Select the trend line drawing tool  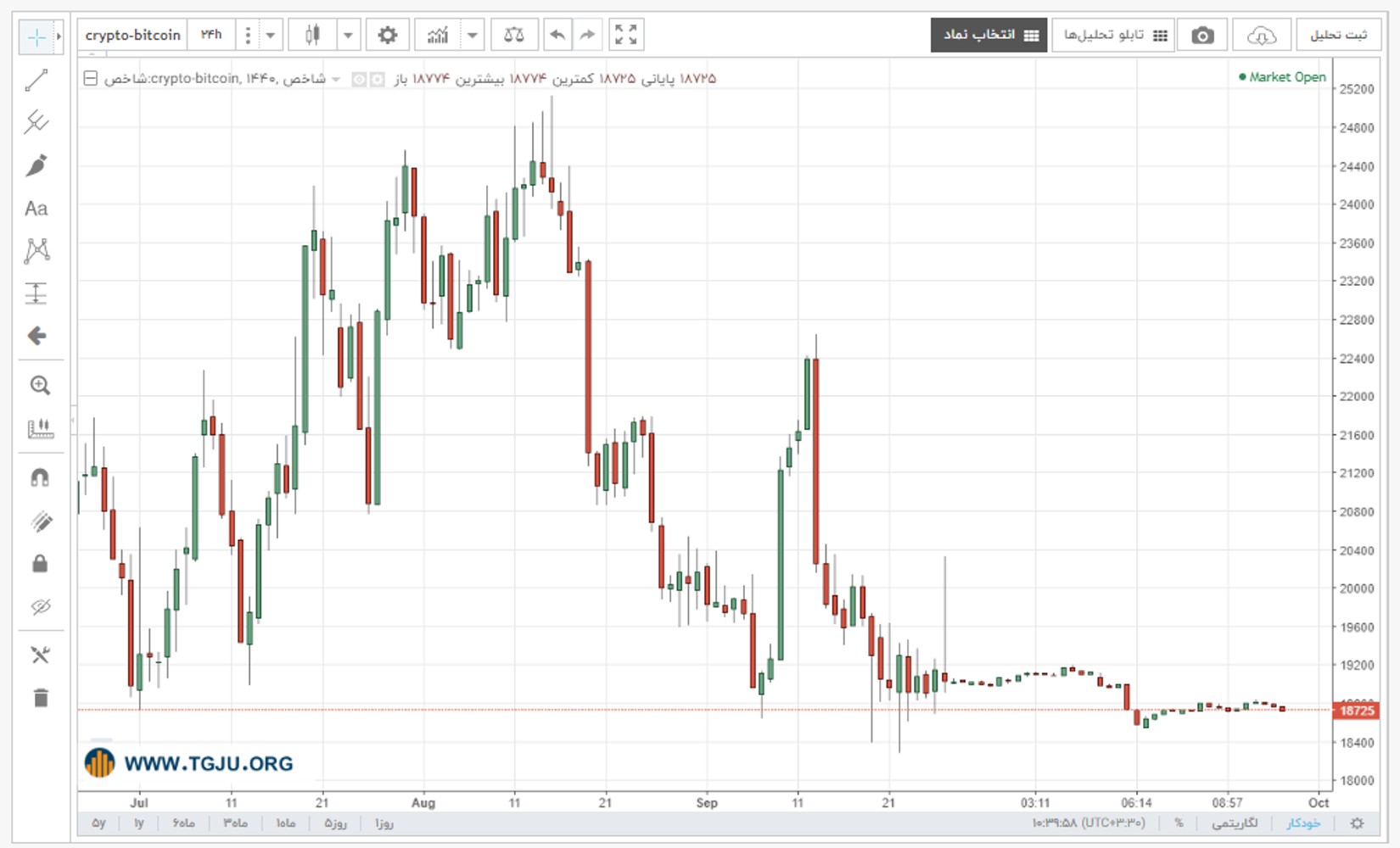point(36,81)
